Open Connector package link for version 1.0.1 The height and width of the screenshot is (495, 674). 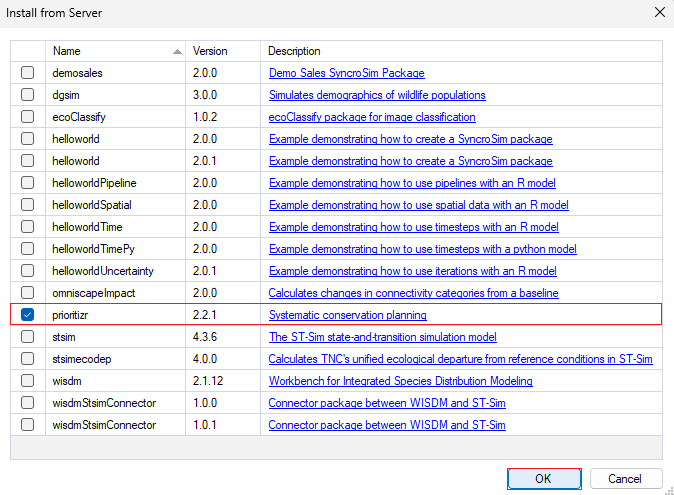click(x=387, y=425)
